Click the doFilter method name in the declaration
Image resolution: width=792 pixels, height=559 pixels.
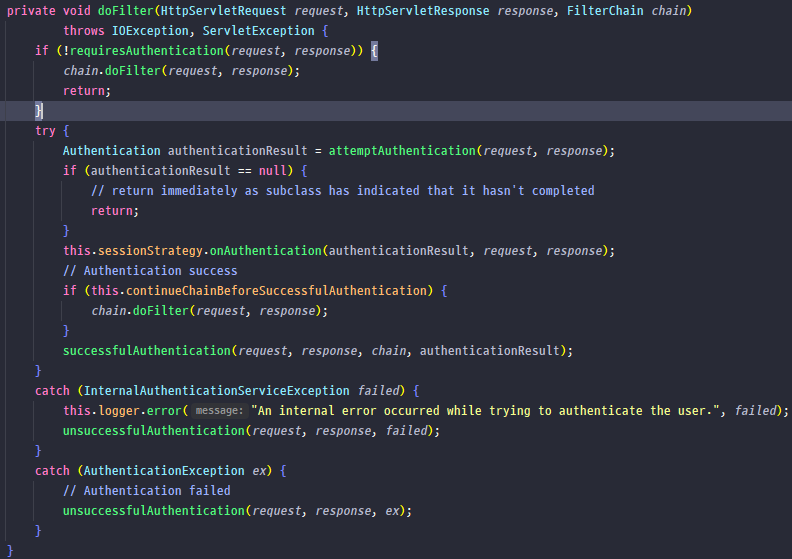(126, 11)
